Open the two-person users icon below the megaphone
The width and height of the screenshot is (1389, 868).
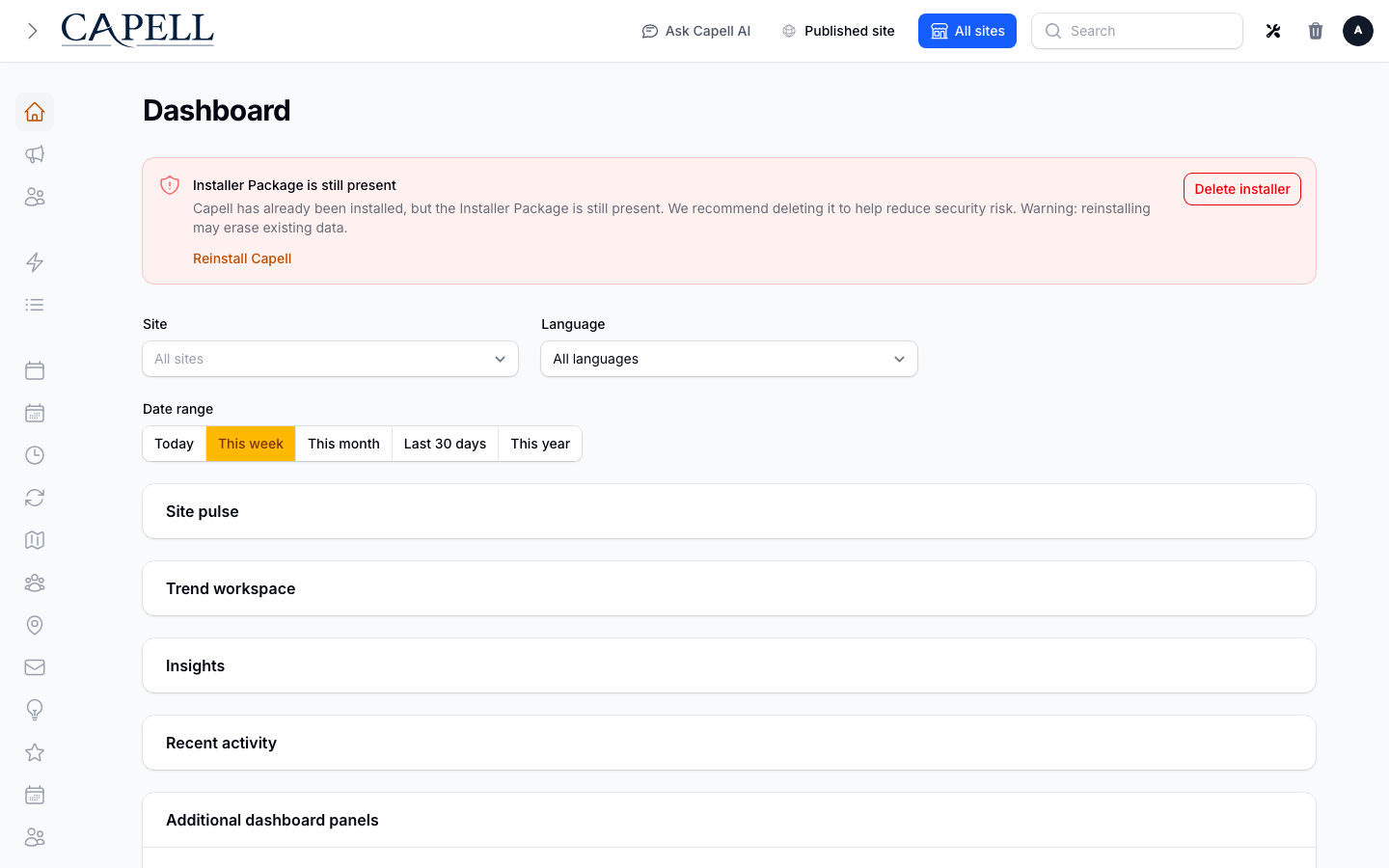(x=35, y=197)
